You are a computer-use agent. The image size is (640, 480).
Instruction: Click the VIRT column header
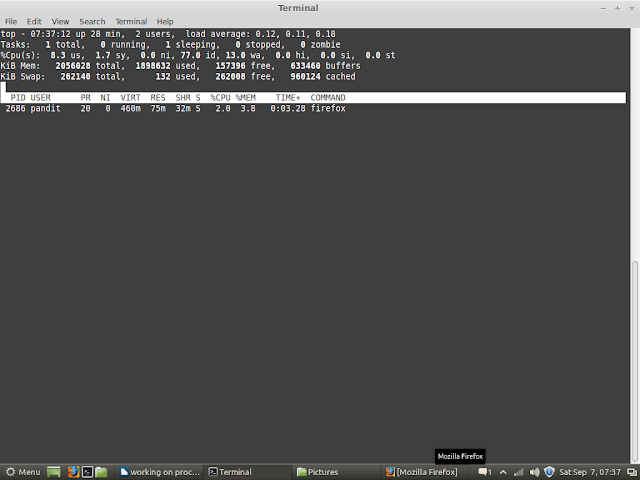point(130,98)
